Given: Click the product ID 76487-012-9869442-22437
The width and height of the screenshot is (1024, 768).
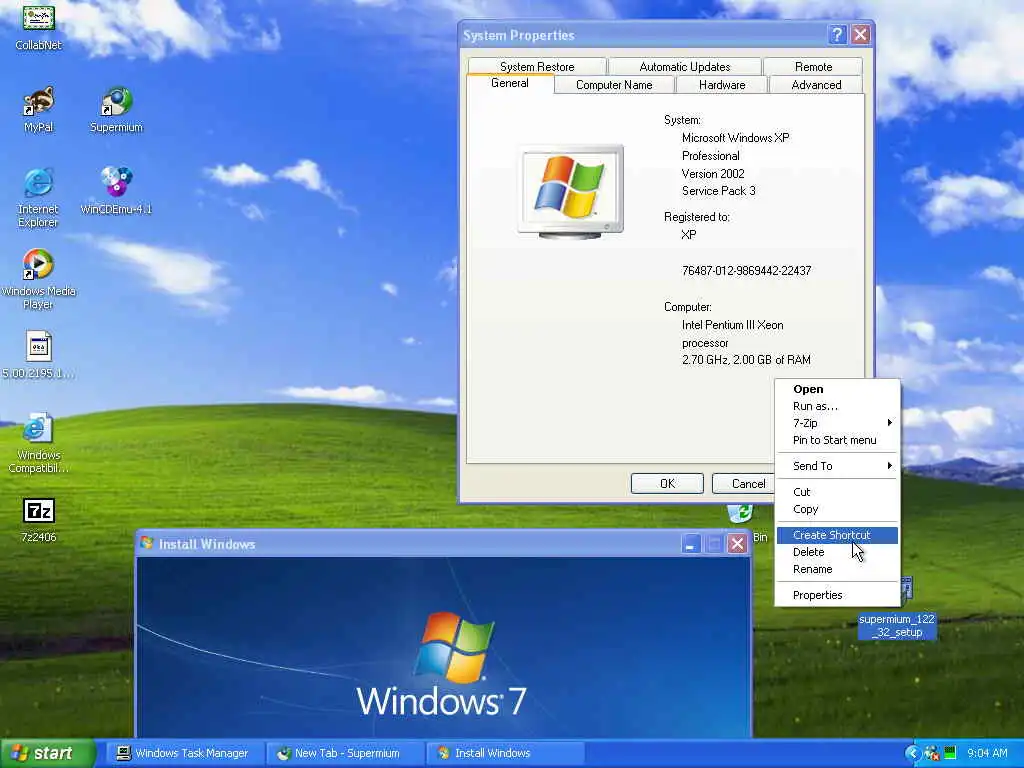Looking at the screenshot, I should 746,270.
